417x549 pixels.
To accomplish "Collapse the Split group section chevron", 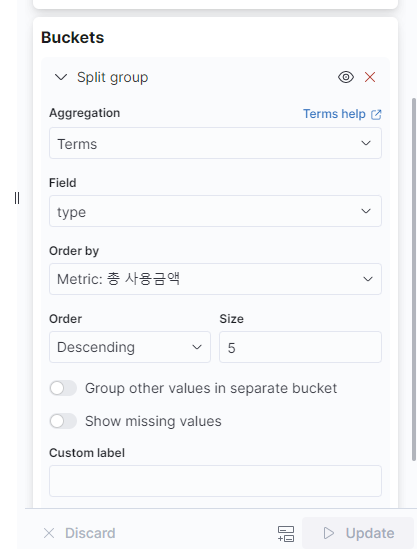I will click(61, 77).
